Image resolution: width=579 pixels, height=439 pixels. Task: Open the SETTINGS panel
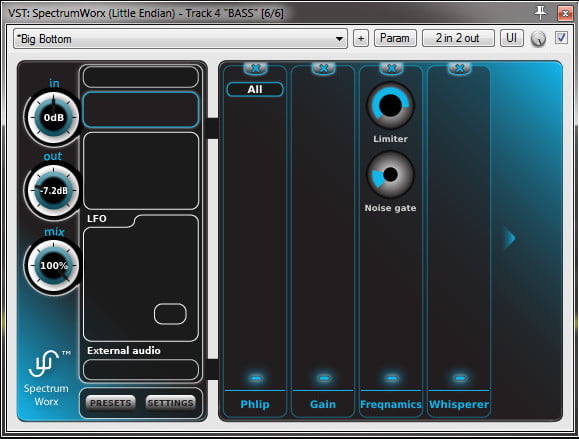point(171,403)
